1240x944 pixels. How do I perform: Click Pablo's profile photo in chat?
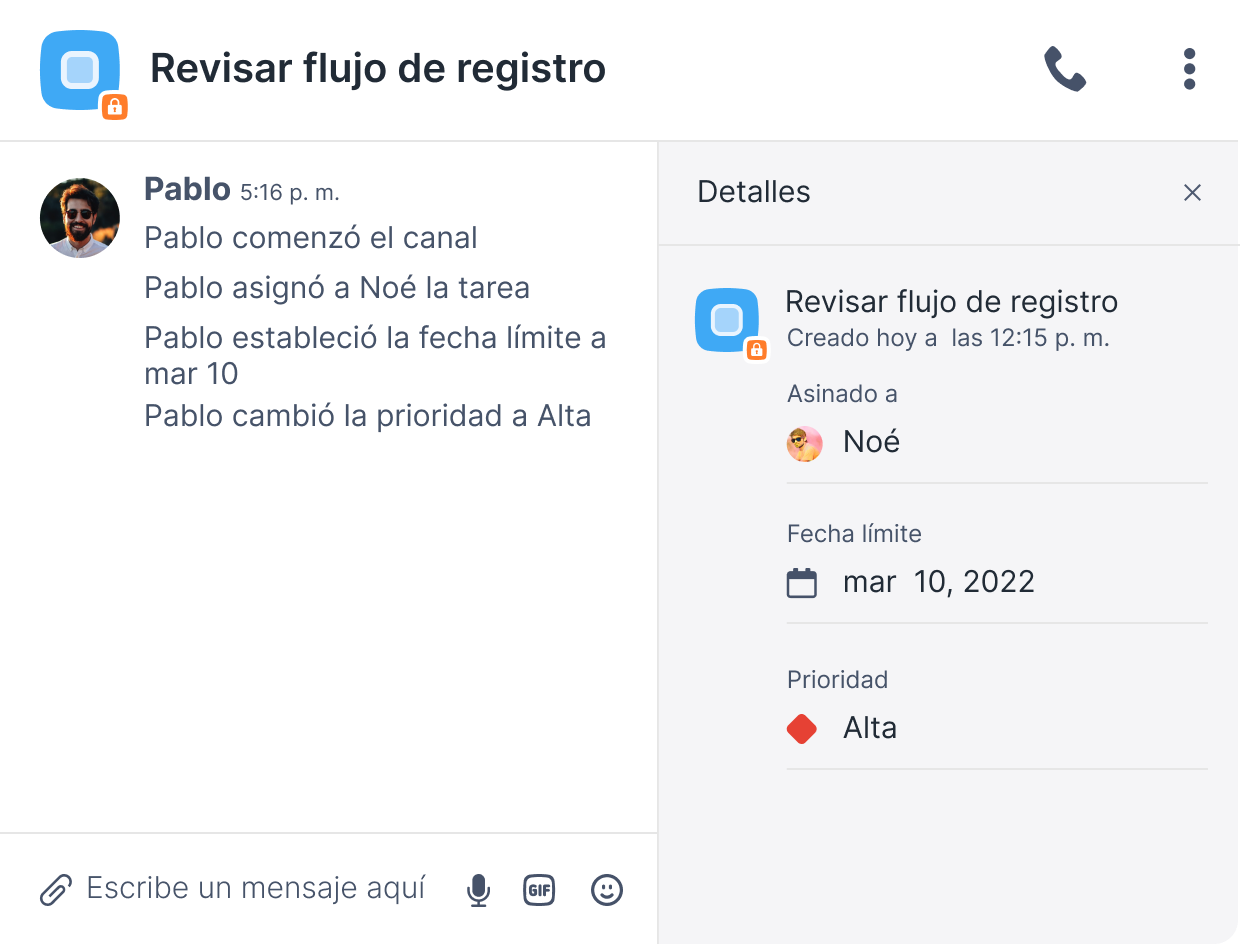80,218
